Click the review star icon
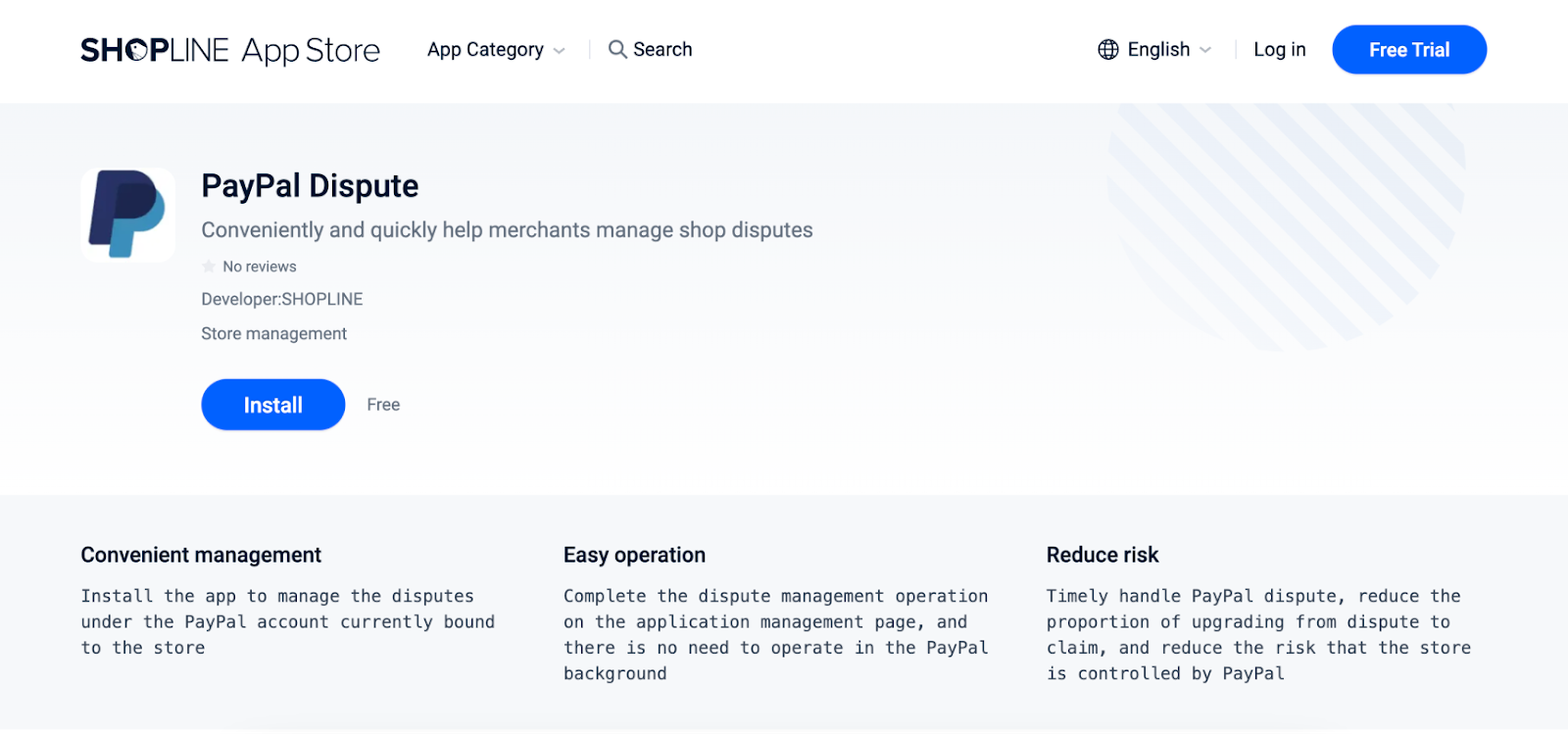 pyautogui.click(x=209, y=267)
